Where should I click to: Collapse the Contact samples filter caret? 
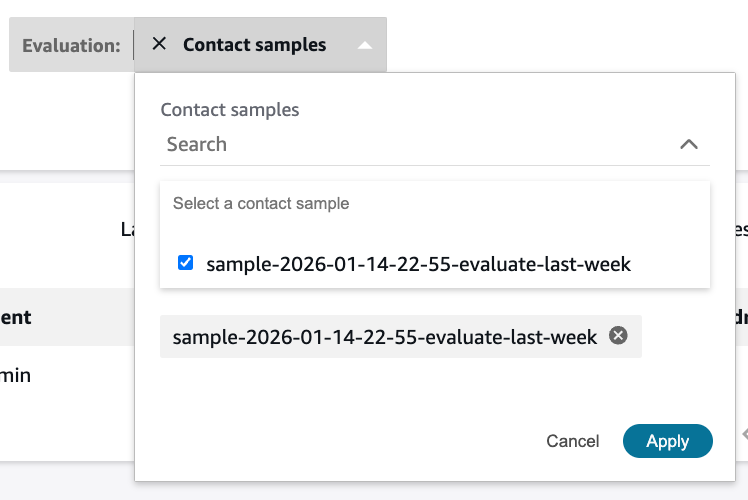366,45
